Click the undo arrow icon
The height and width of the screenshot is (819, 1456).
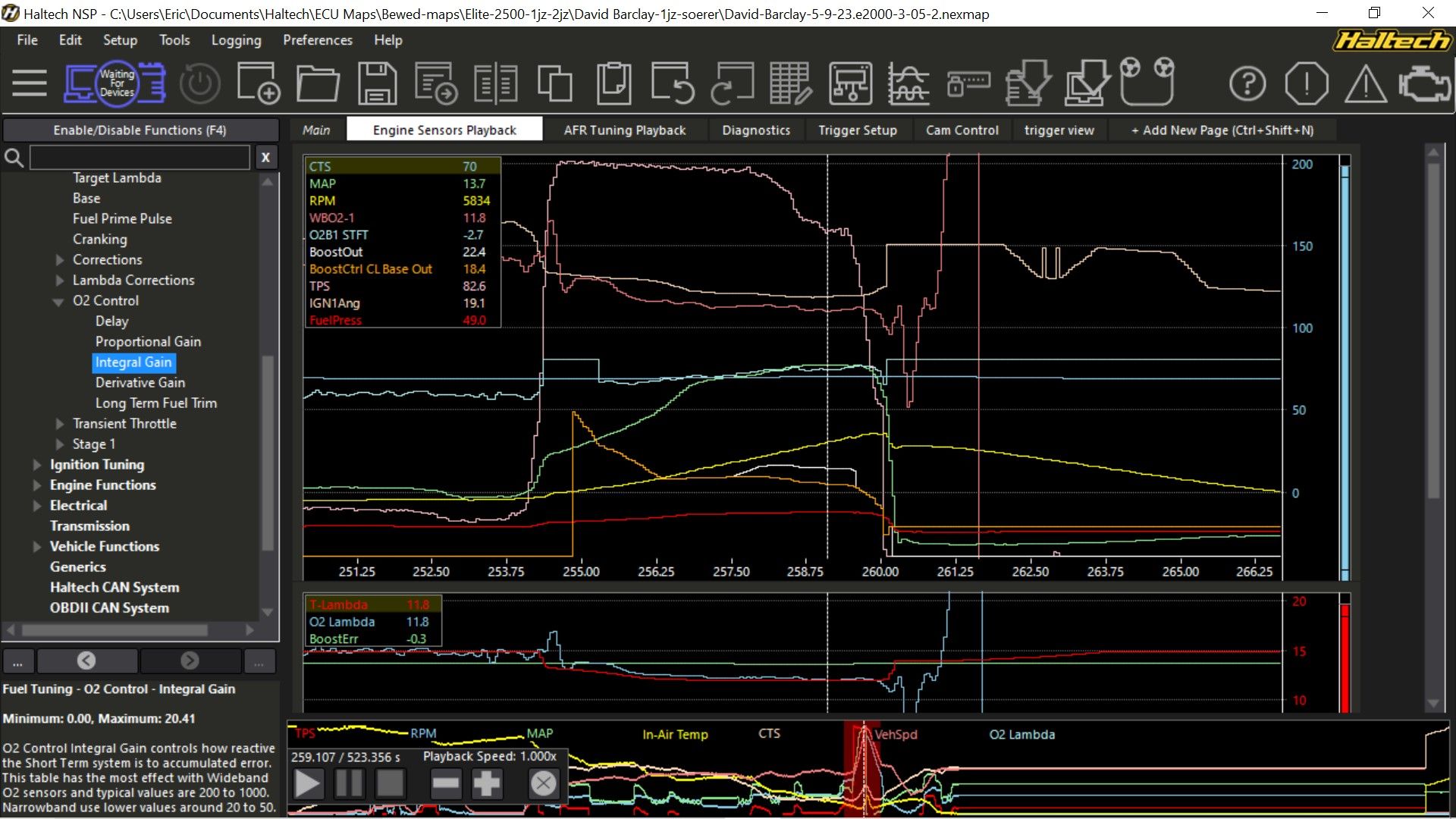[x=672, y=83]
